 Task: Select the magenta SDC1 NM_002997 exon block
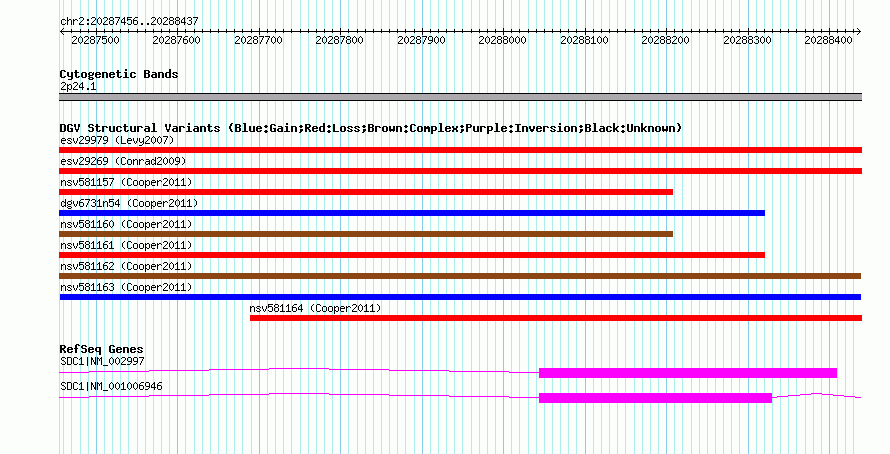coord(688,373)
